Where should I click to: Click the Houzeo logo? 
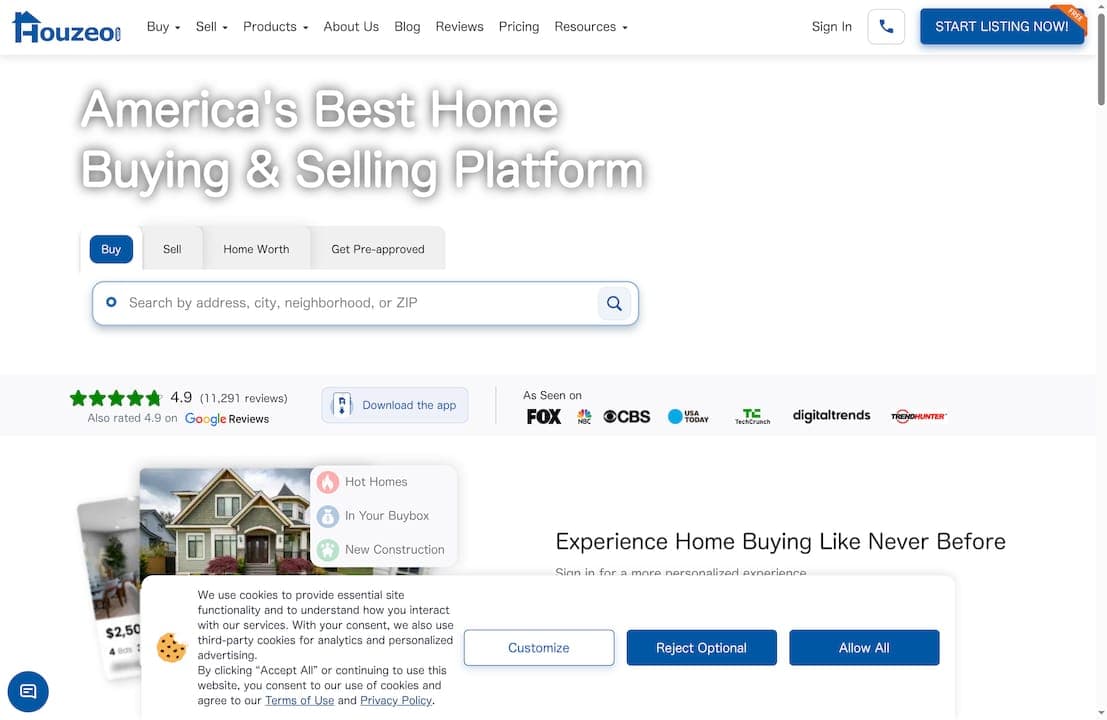(66, 27)
